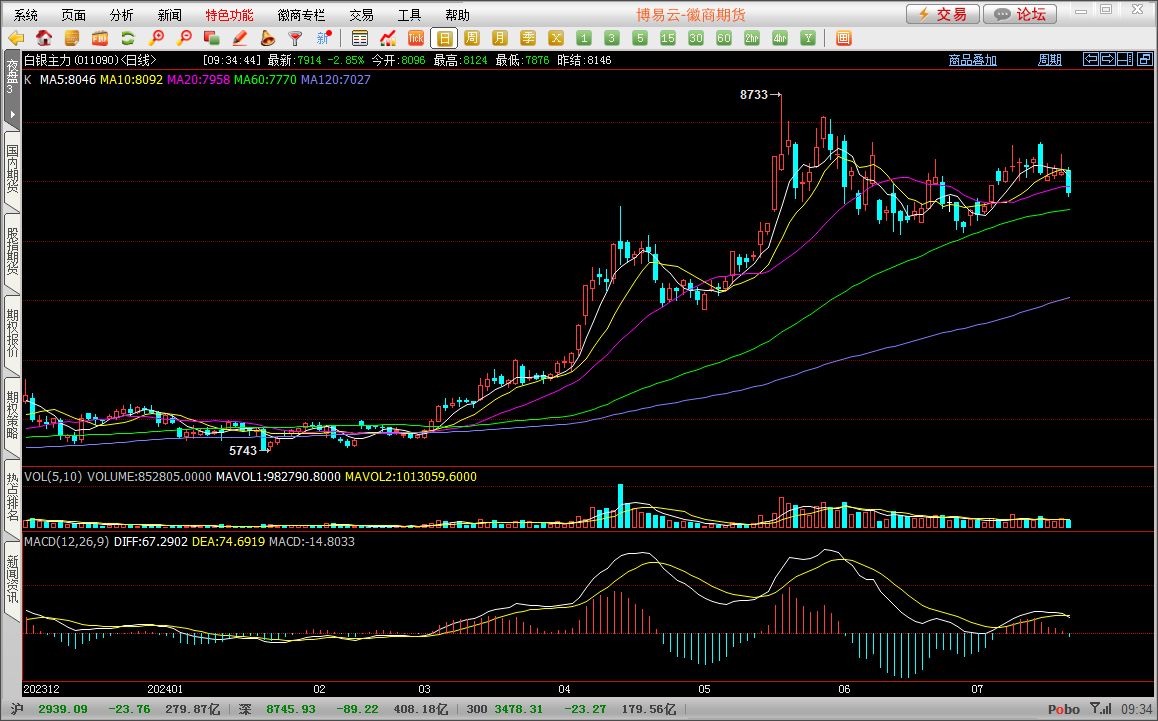Screen dimensions: 1158x721
Task: Click the F10 info icon
Action: click(100, 38)
